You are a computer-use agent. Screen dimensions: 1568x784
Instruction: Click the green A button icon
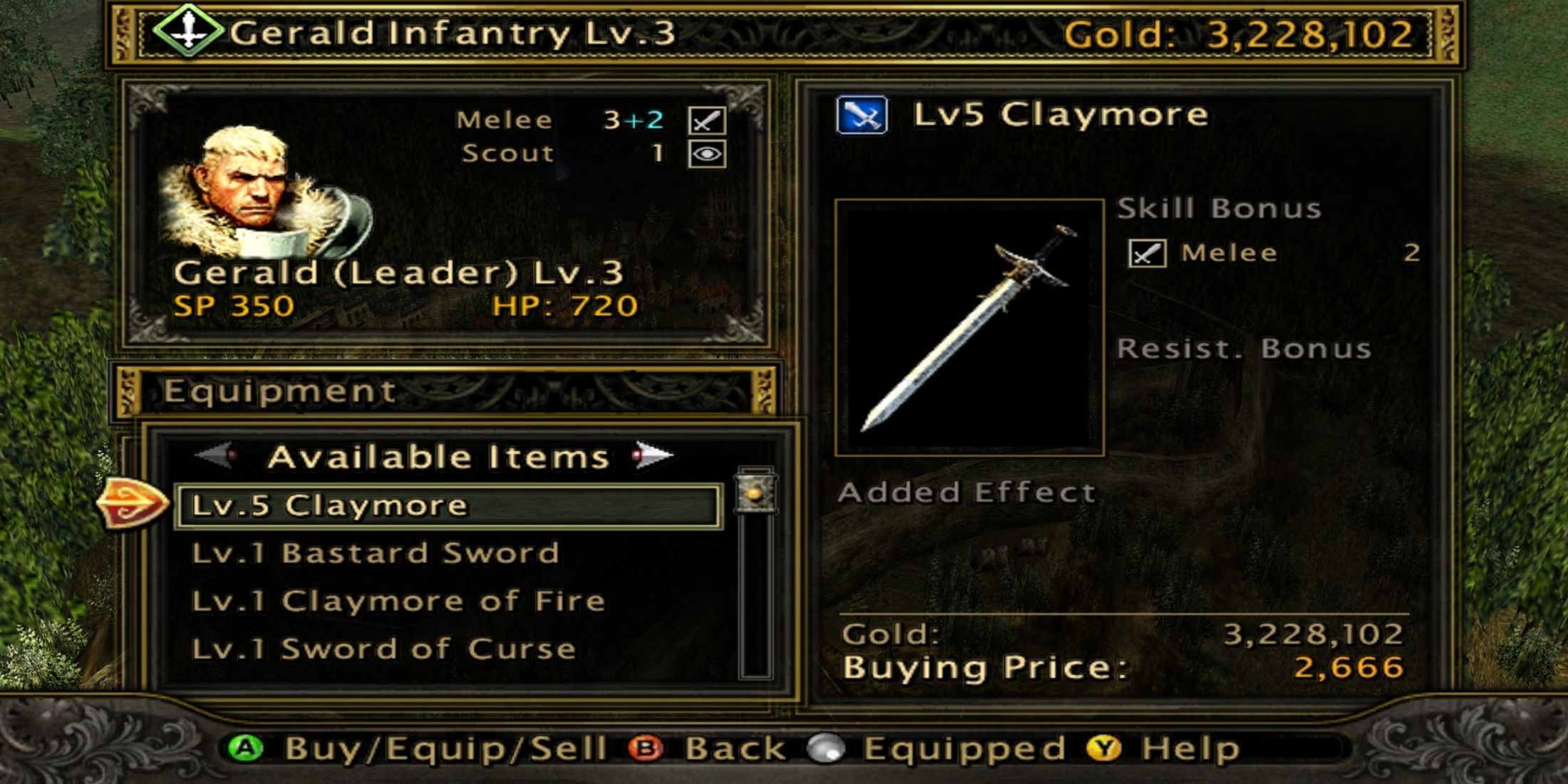tap(246, 748)
